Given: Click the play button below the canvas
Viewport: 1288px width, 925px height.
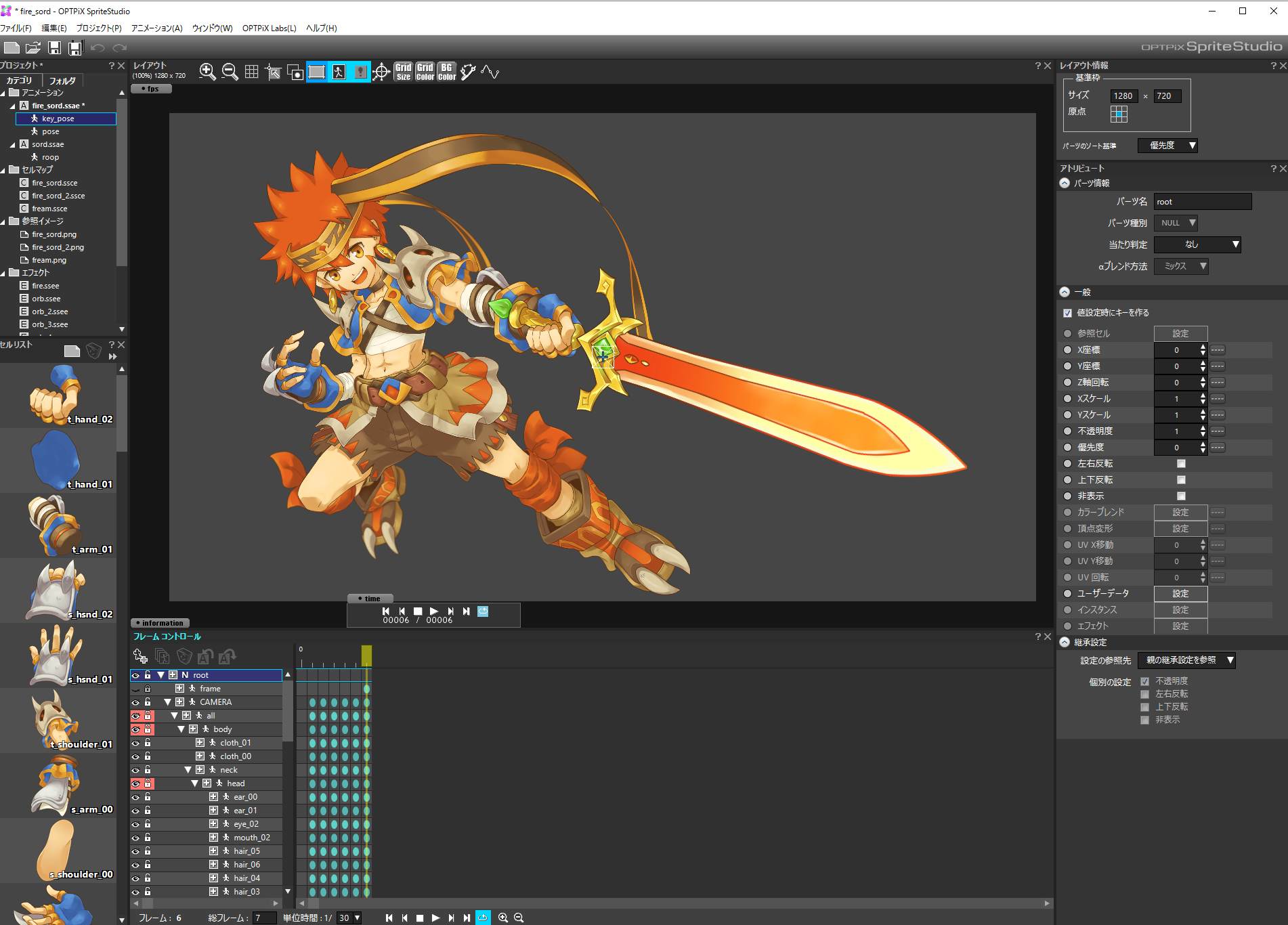Looking at the screenshot, I should coord(434,611).
